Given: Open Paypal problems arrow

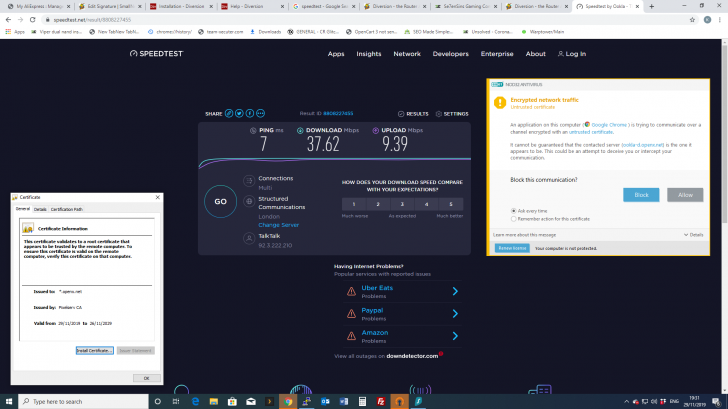Looking at the screenshot, I should pyautogui.click(x=455, y=314).
